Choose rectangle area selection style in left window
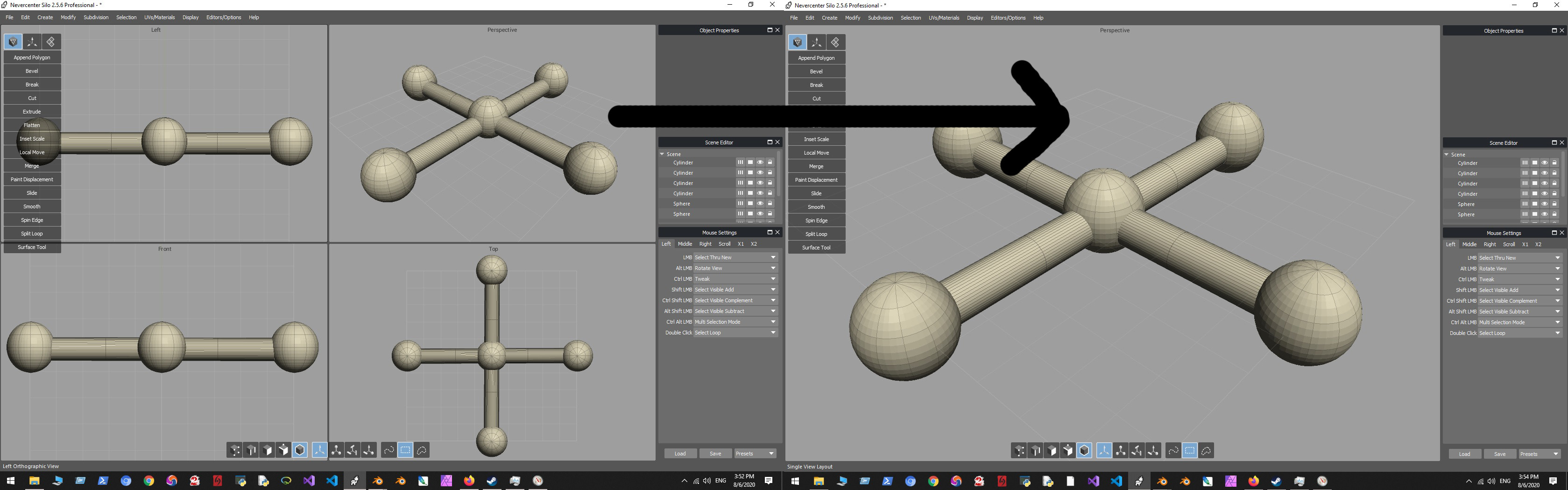The image size is (1568, 490). [x=405, y=450]
